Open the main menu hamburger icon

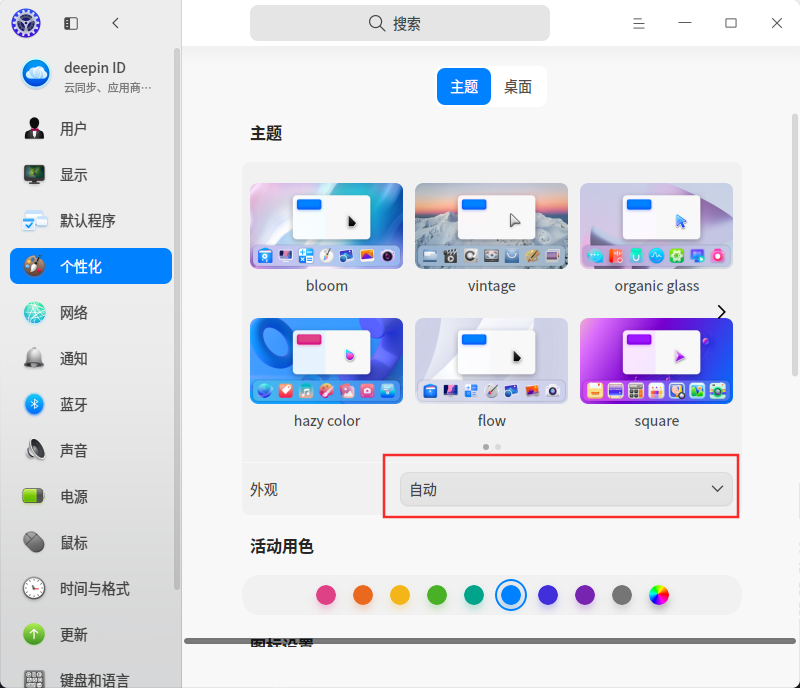click(638, 23)
